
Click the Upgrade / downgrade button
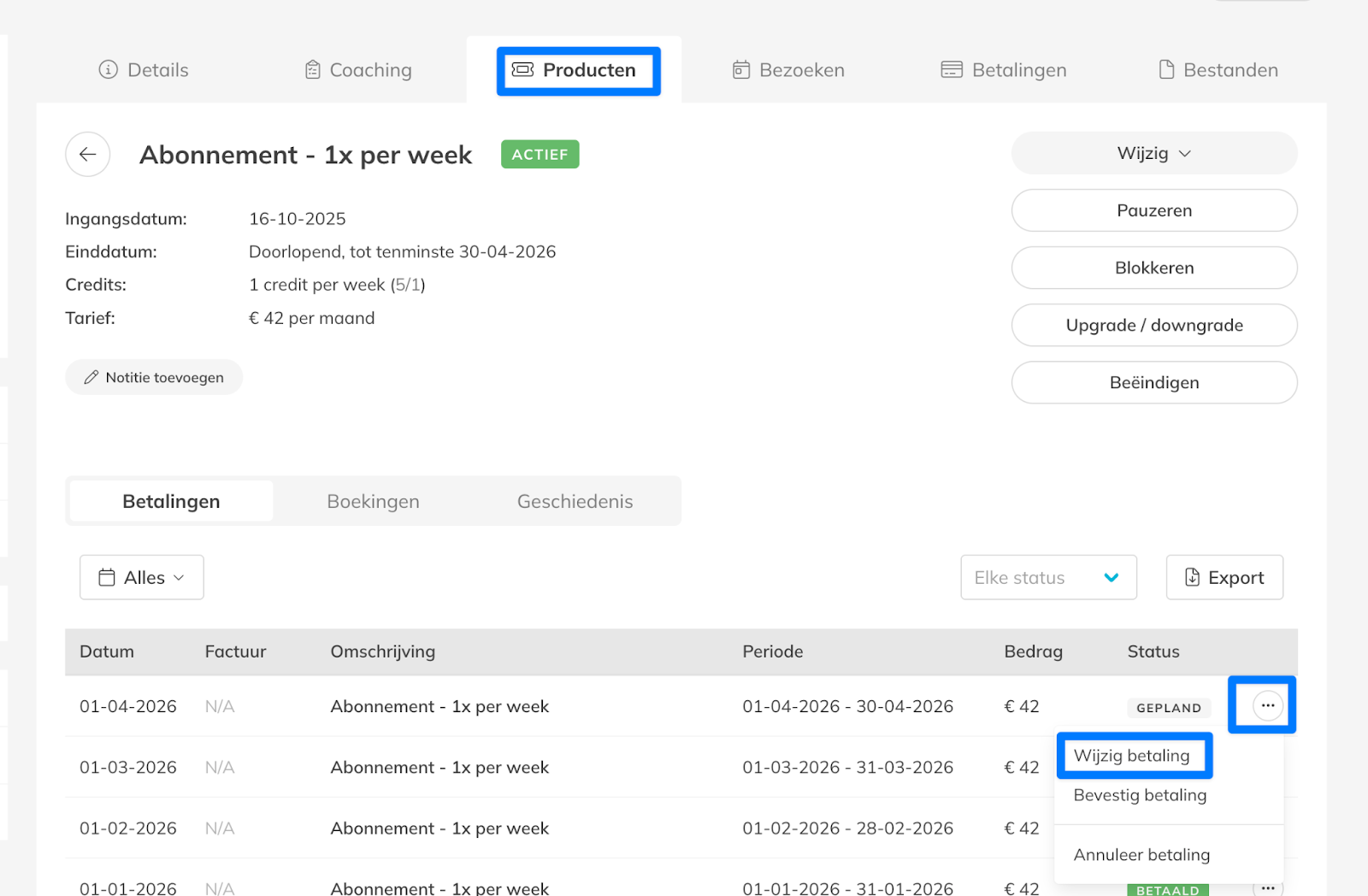(x=1154, y=326)
